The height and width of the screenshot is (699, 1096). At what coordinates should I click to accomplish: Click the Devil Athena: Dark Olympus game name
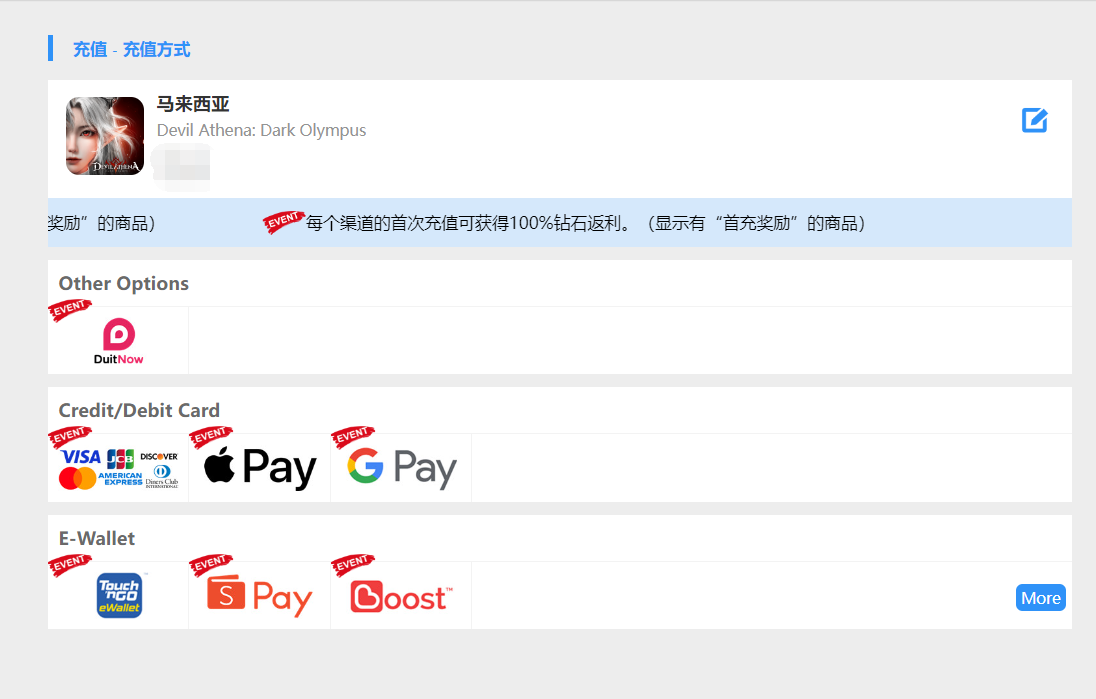261,131
